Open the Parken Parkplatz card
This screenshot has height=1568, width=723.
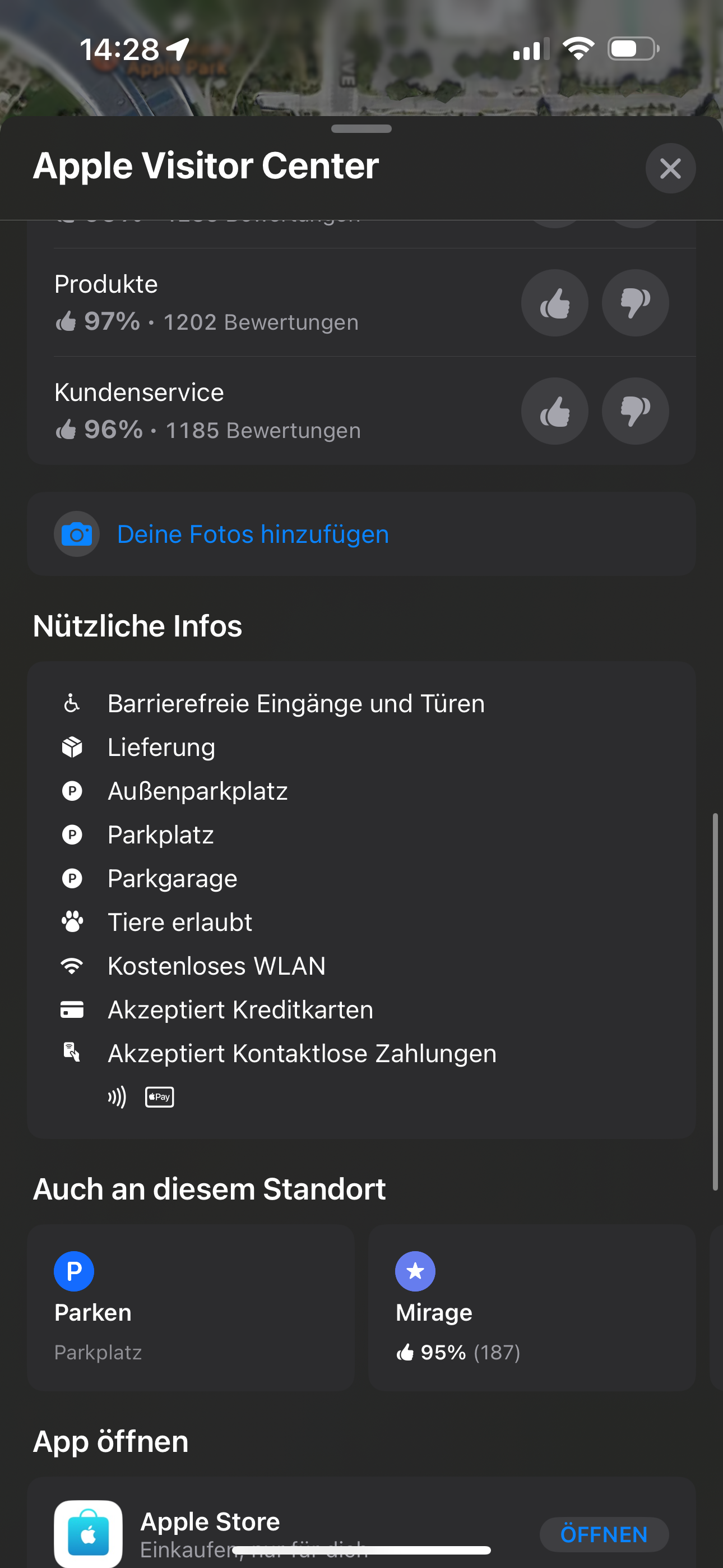(191, 1309)
